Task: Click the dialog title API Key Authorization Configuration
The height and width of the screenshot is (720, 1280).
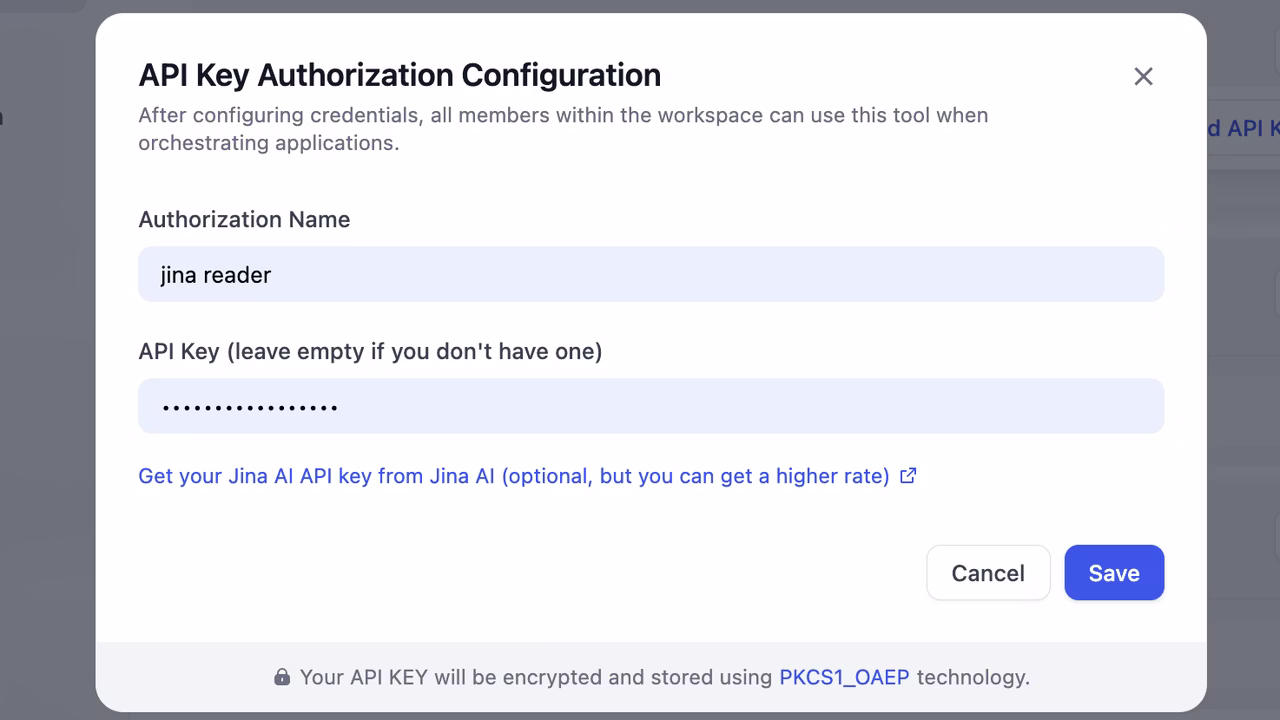Action: click(400, 75)
